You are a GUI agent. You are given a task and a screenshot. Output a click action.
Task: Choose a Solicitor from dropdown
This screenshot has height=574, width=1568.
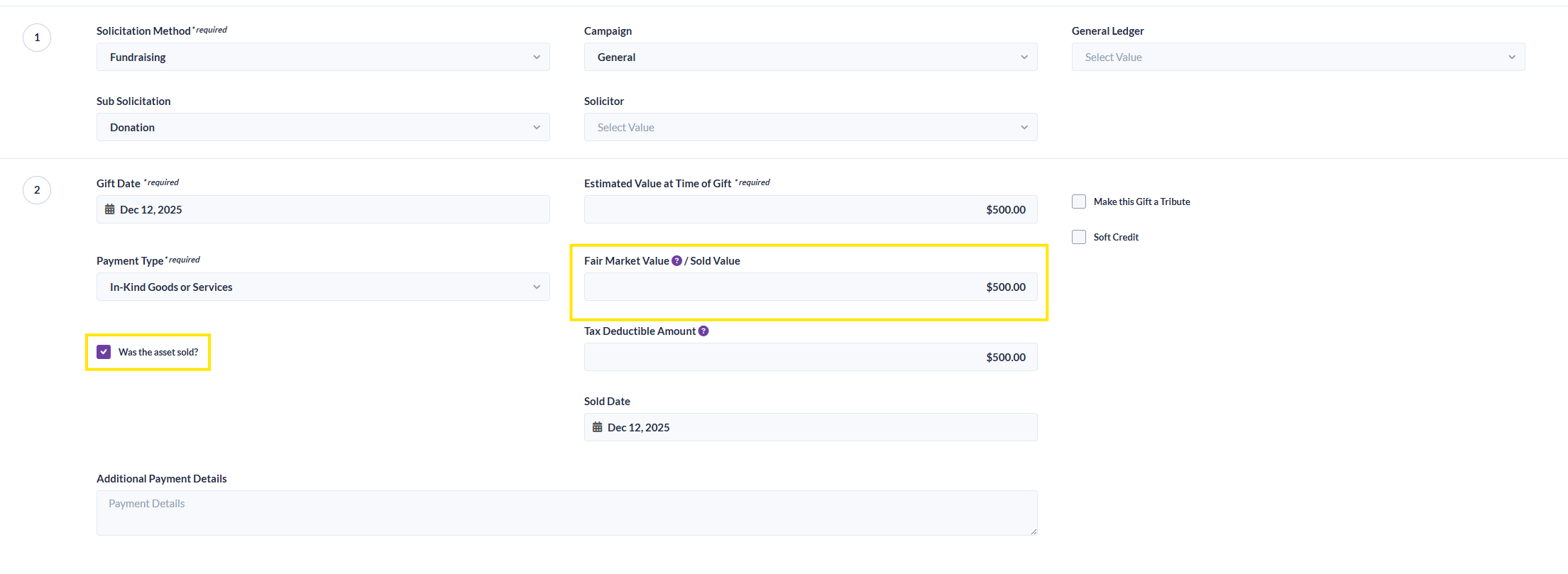point(810,128)
